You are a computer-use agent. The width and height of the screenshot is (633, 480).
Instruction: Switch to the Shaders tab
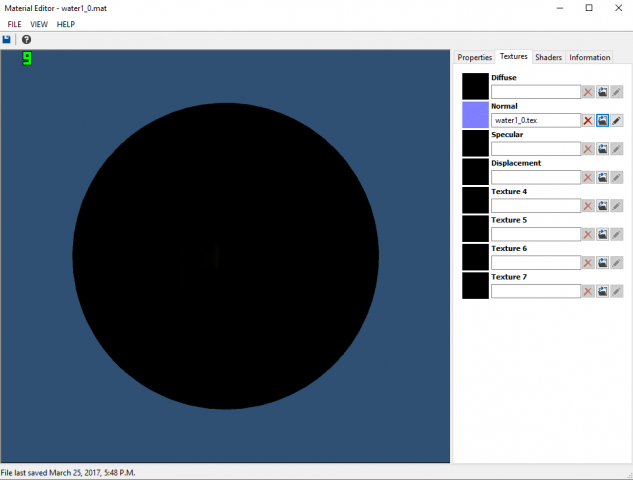pos(548,57)
